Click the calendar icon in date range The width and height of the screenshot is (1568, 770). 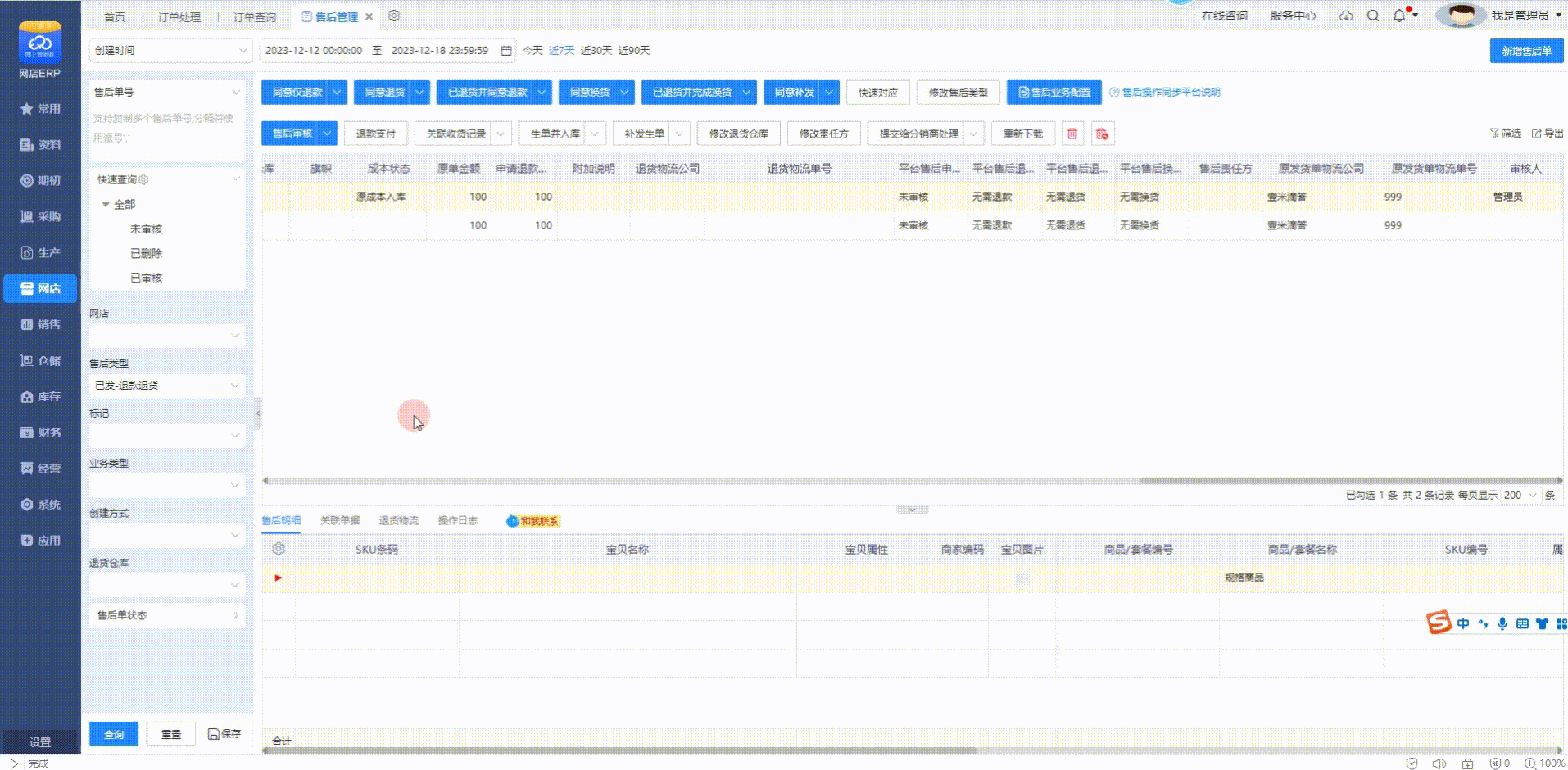tap(506, 51)
